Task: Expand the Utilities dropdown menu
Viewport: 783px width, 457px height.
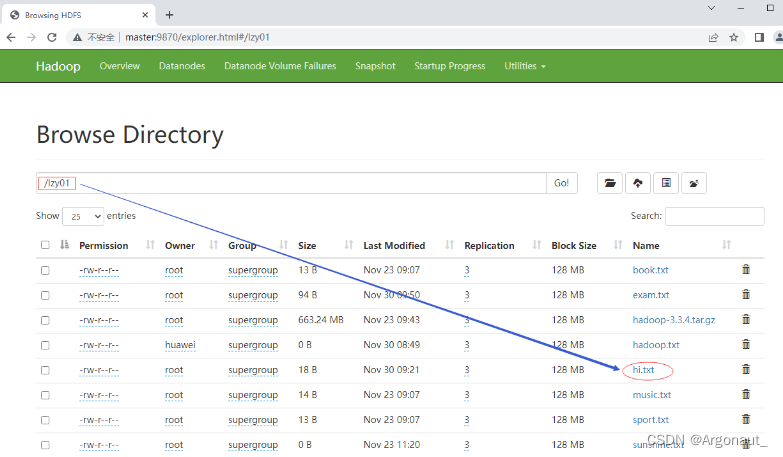Action: click(525, 66)
